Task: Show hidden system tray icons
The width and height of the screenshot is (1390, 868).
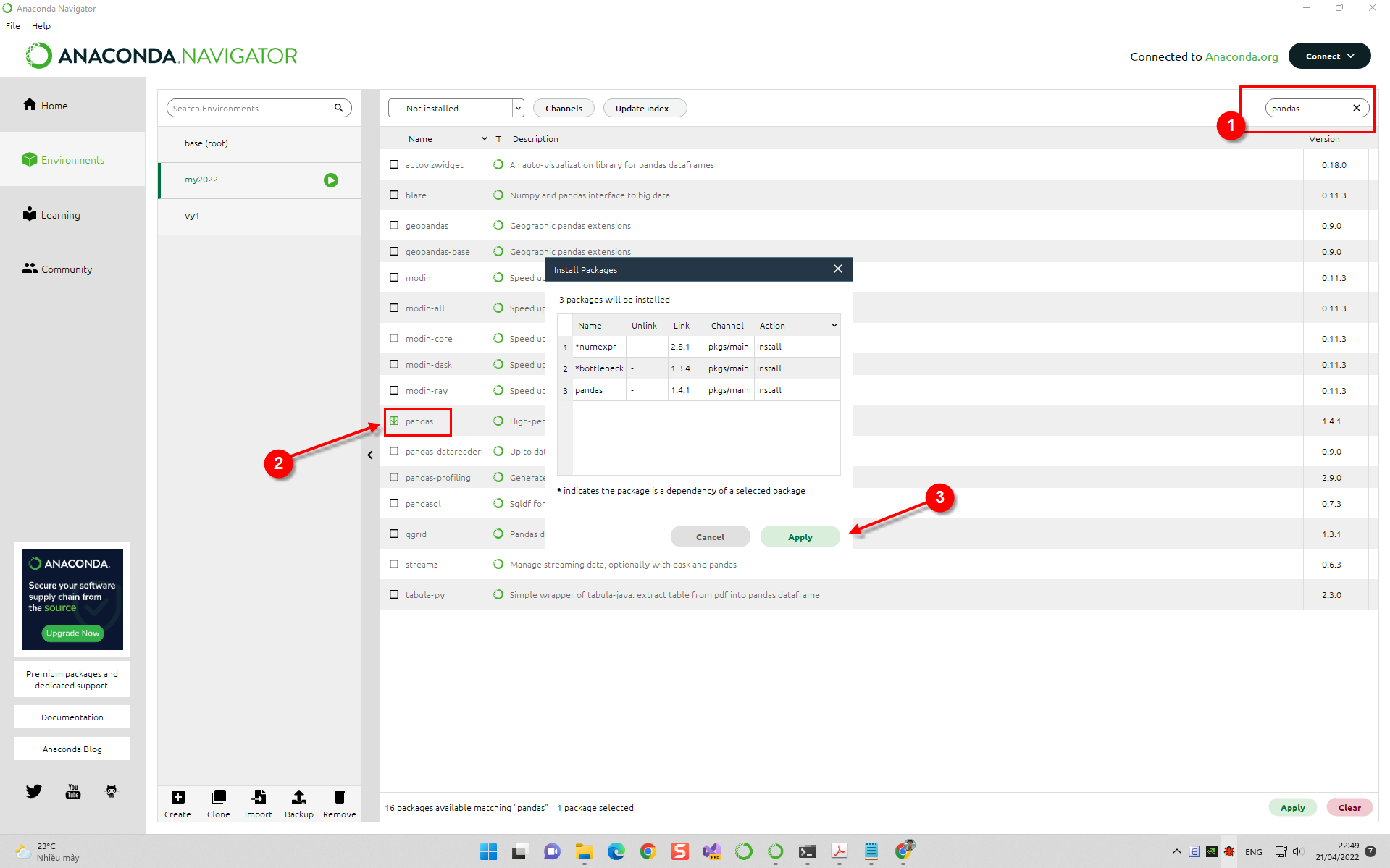Action: click(1176, 851)
